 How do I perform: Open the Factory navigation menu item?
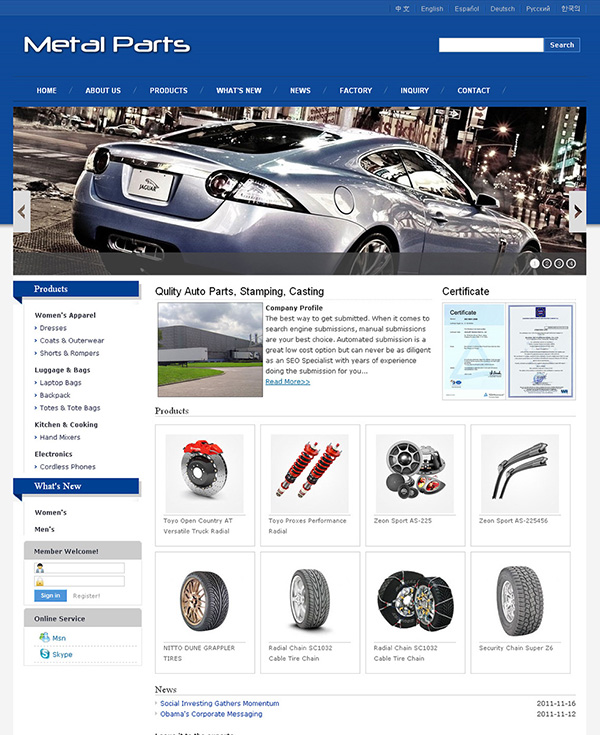355,91
